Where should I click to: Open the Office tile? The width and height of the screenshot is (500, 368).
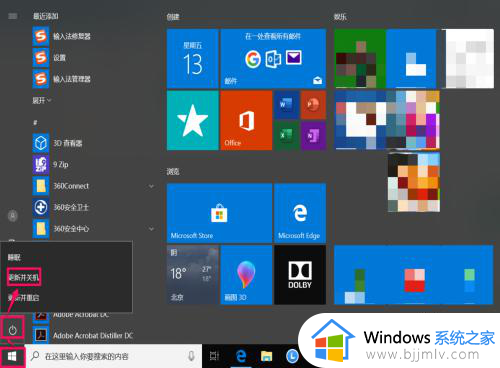[246, 120]
